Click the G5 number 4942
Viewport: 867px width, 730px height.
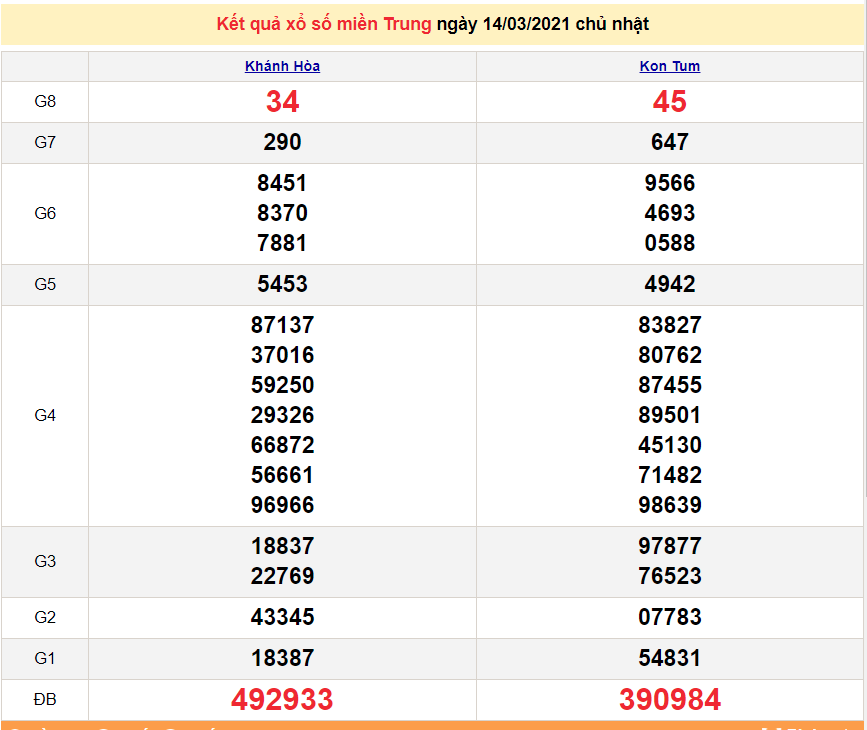coord(669,284)
